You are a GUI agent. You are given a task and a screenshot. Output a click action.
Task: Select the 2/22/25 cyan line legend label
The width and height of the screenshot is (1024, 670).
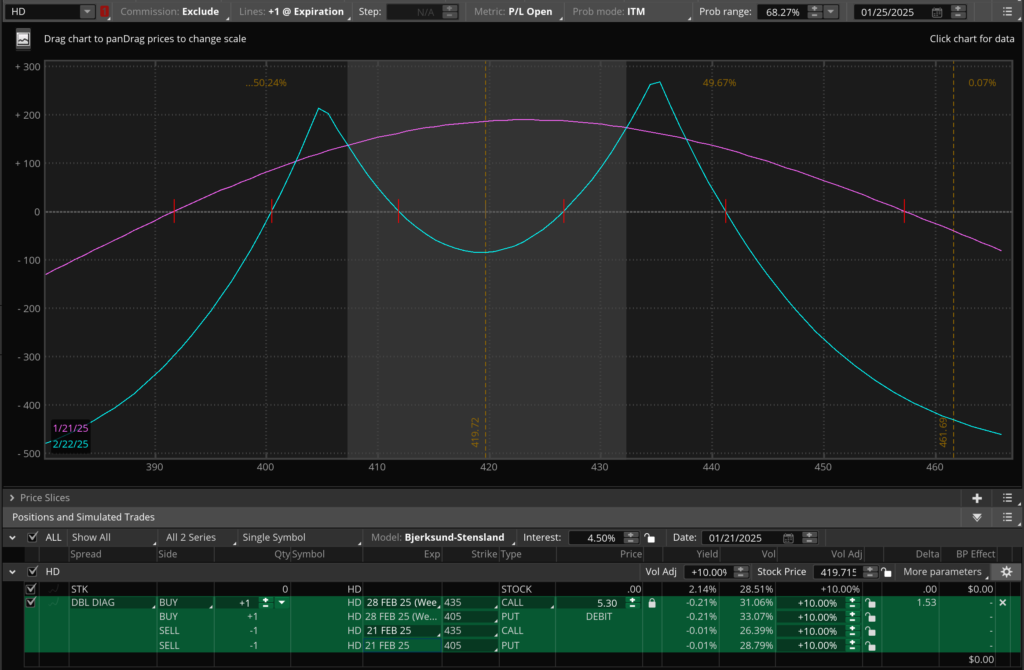(71, 444)
